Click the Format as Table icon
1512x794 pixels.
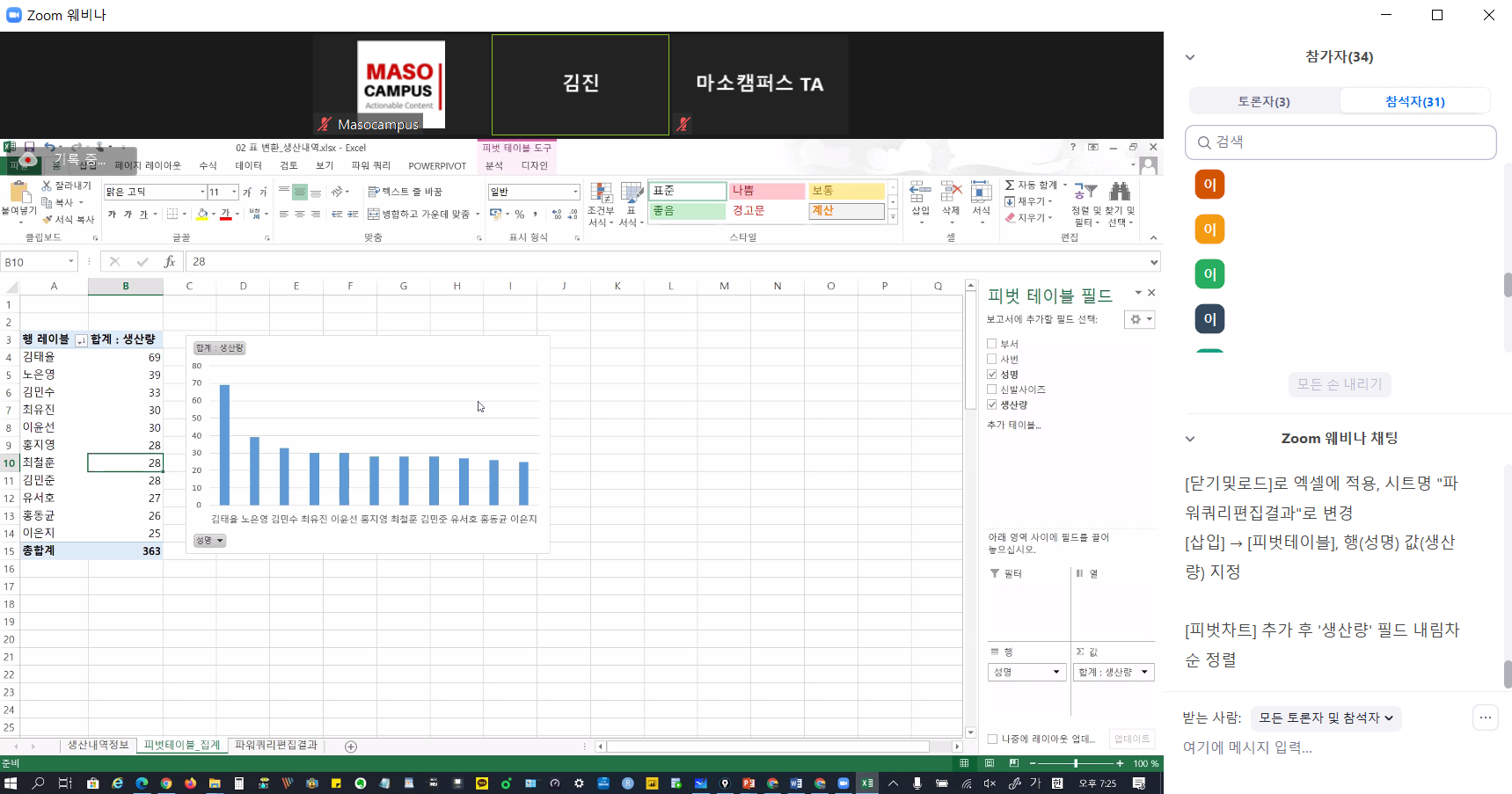(x=632, y=195)
